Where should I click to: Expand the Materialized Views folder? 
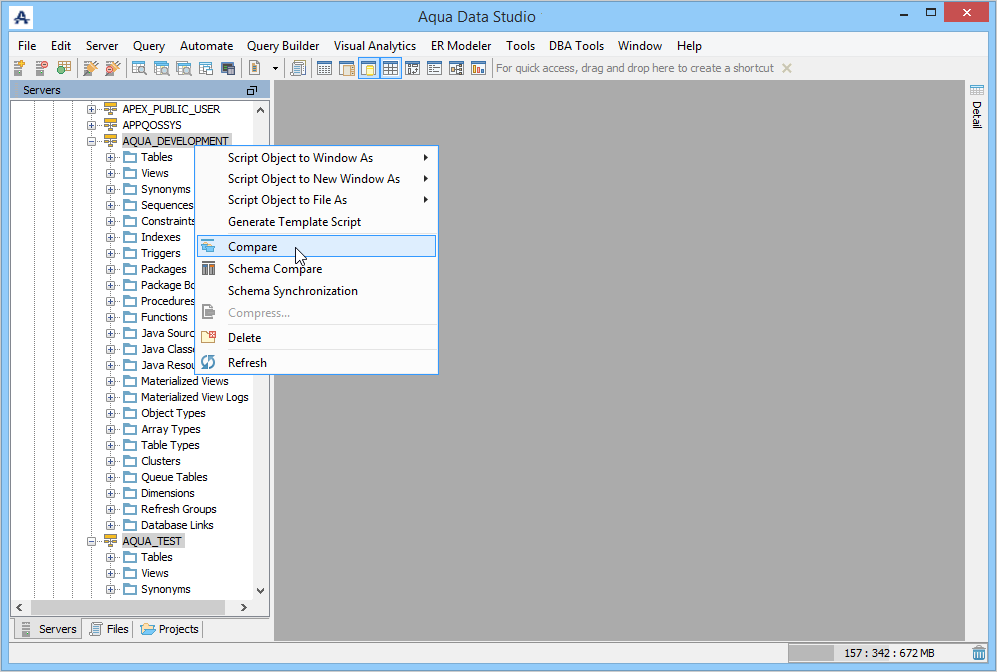point(111,381)
